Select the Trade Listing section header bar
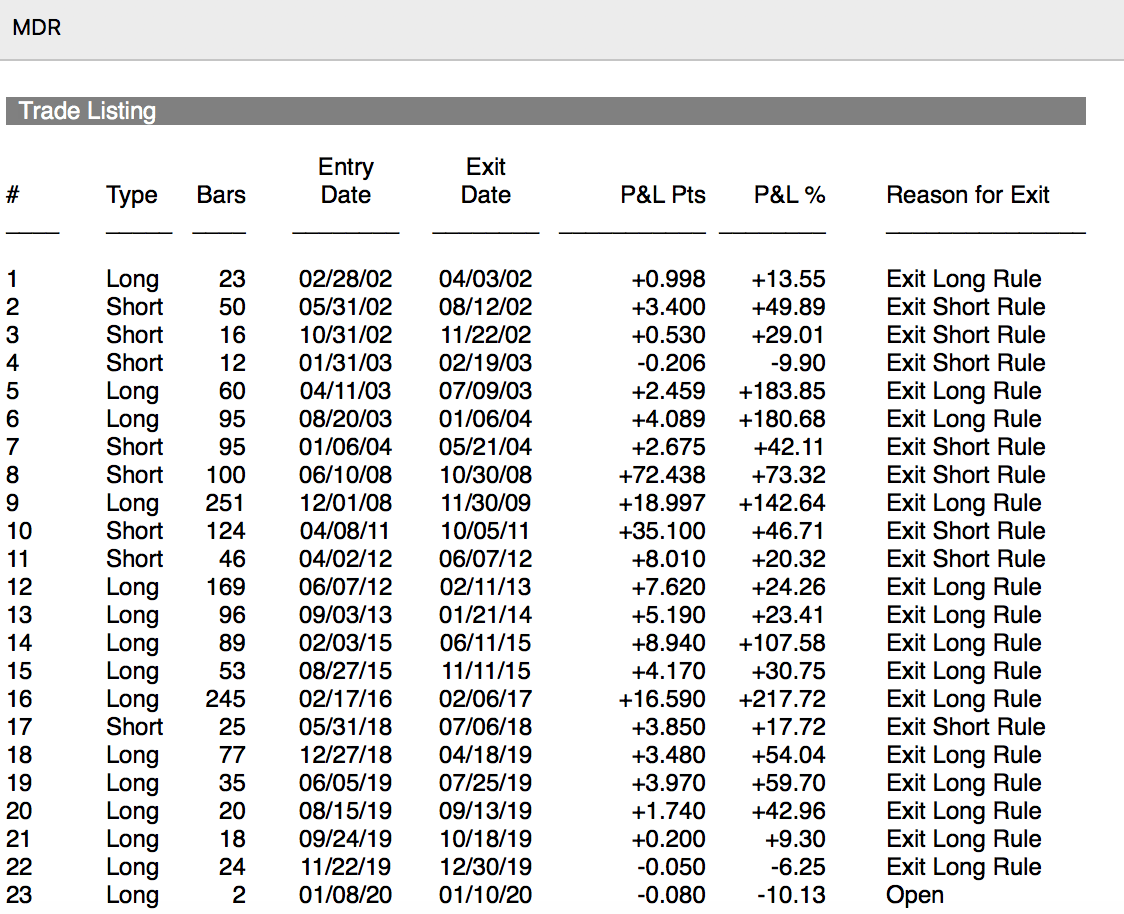Viewport: 1124px width, 914px height. (545, 111)
